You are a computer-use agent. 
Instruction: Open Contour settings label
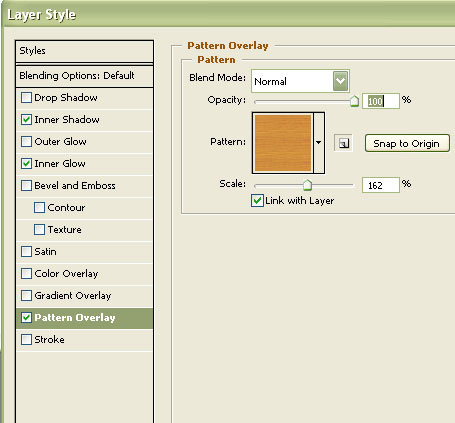66,208
